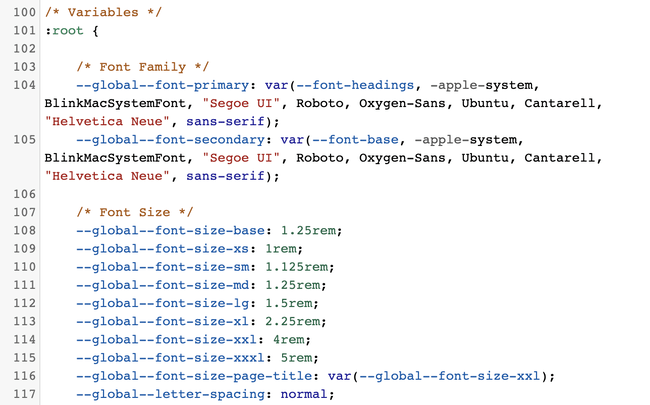Click the '2.25rem' value
The width and height of the screenshot is (650, 405).
[x=293, y=321]
